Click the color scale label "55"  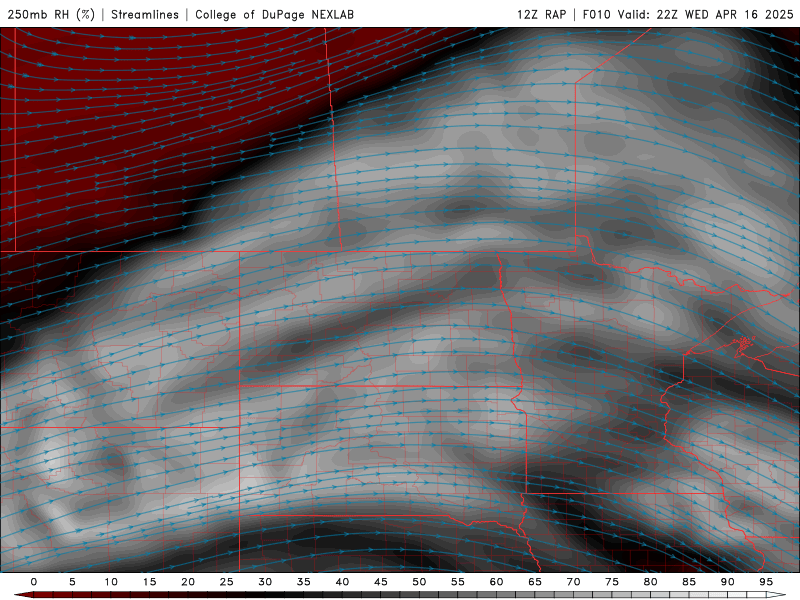pos(458,582)
